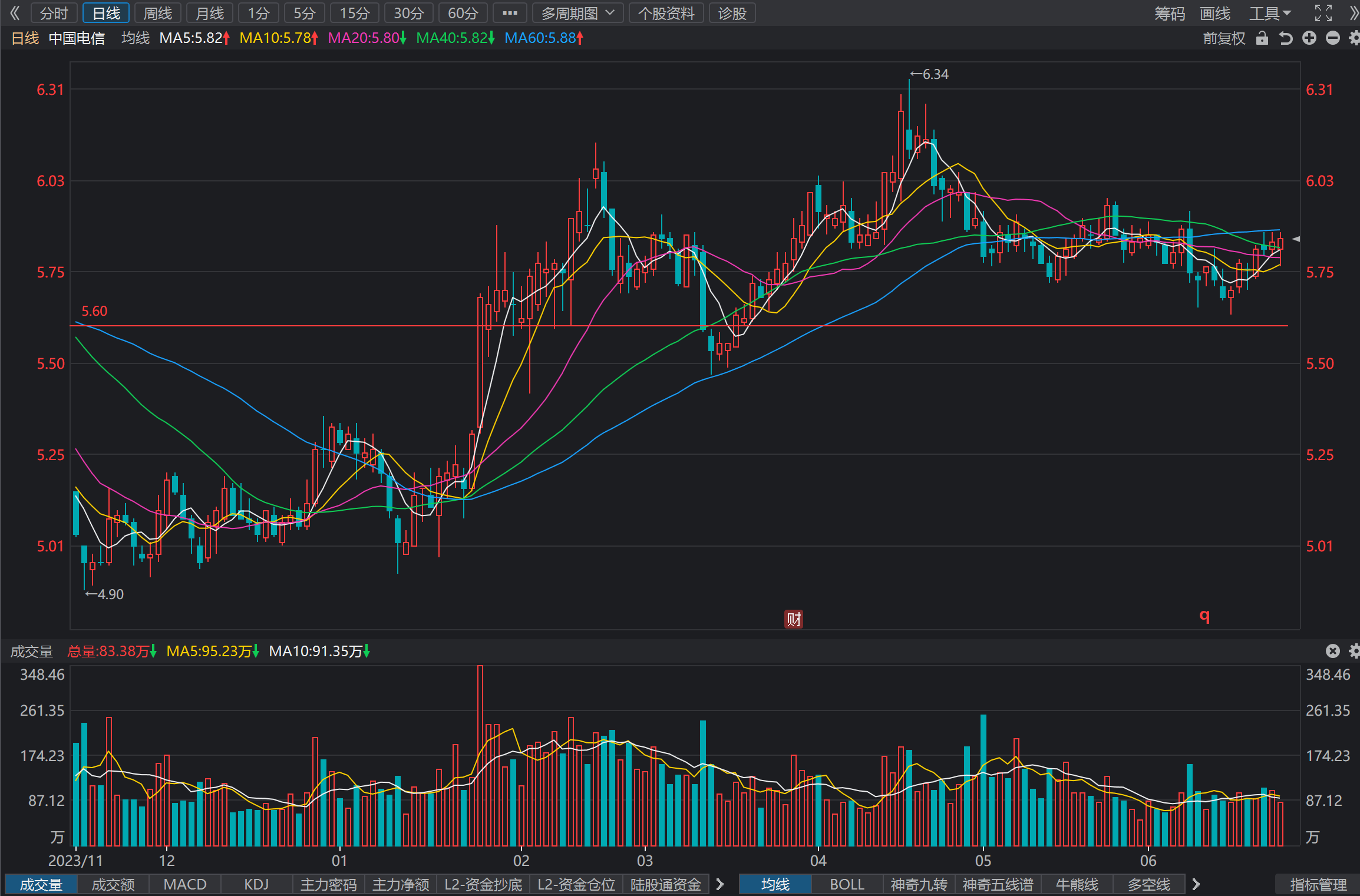
Task: Click the 均线 indicator label in header
Action: tap(136, 38)
